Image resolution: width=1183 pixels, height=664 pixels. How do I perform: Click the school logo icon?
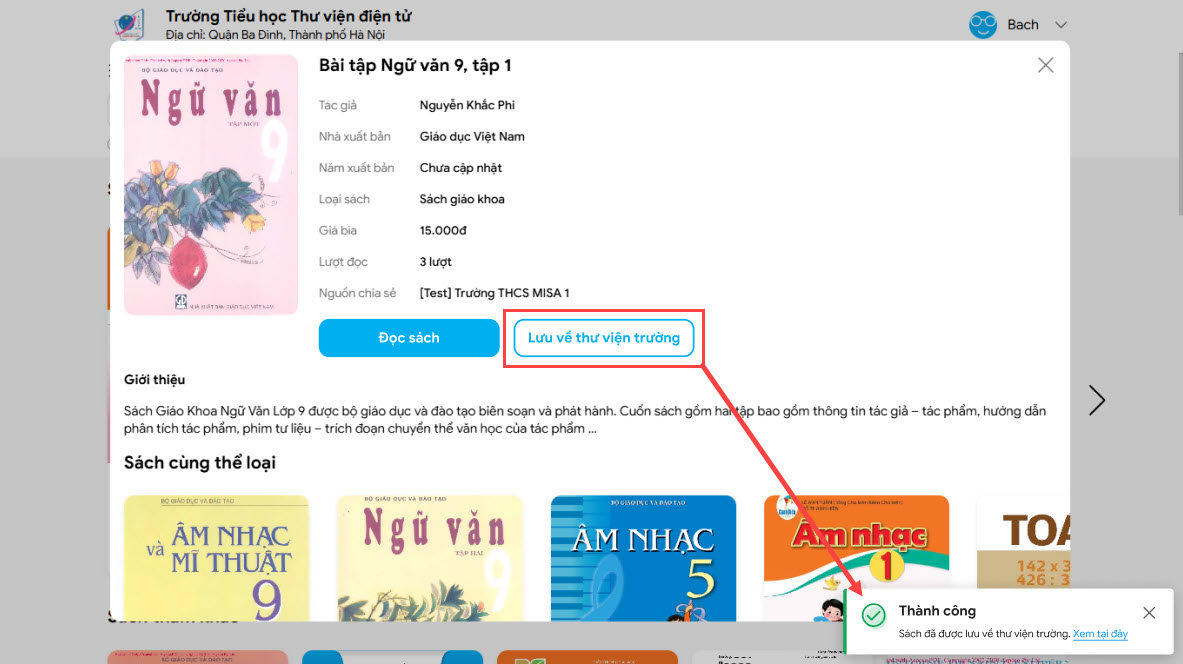point(129,24)
